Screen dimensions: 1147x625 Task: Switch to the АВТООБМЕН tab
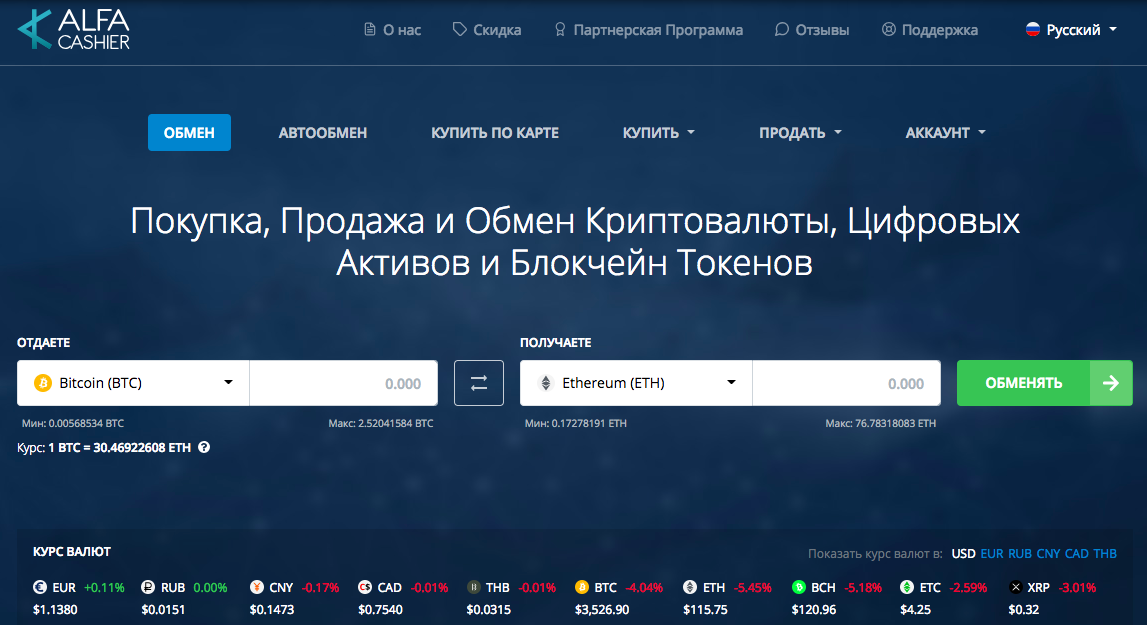[x=323, y=132]
